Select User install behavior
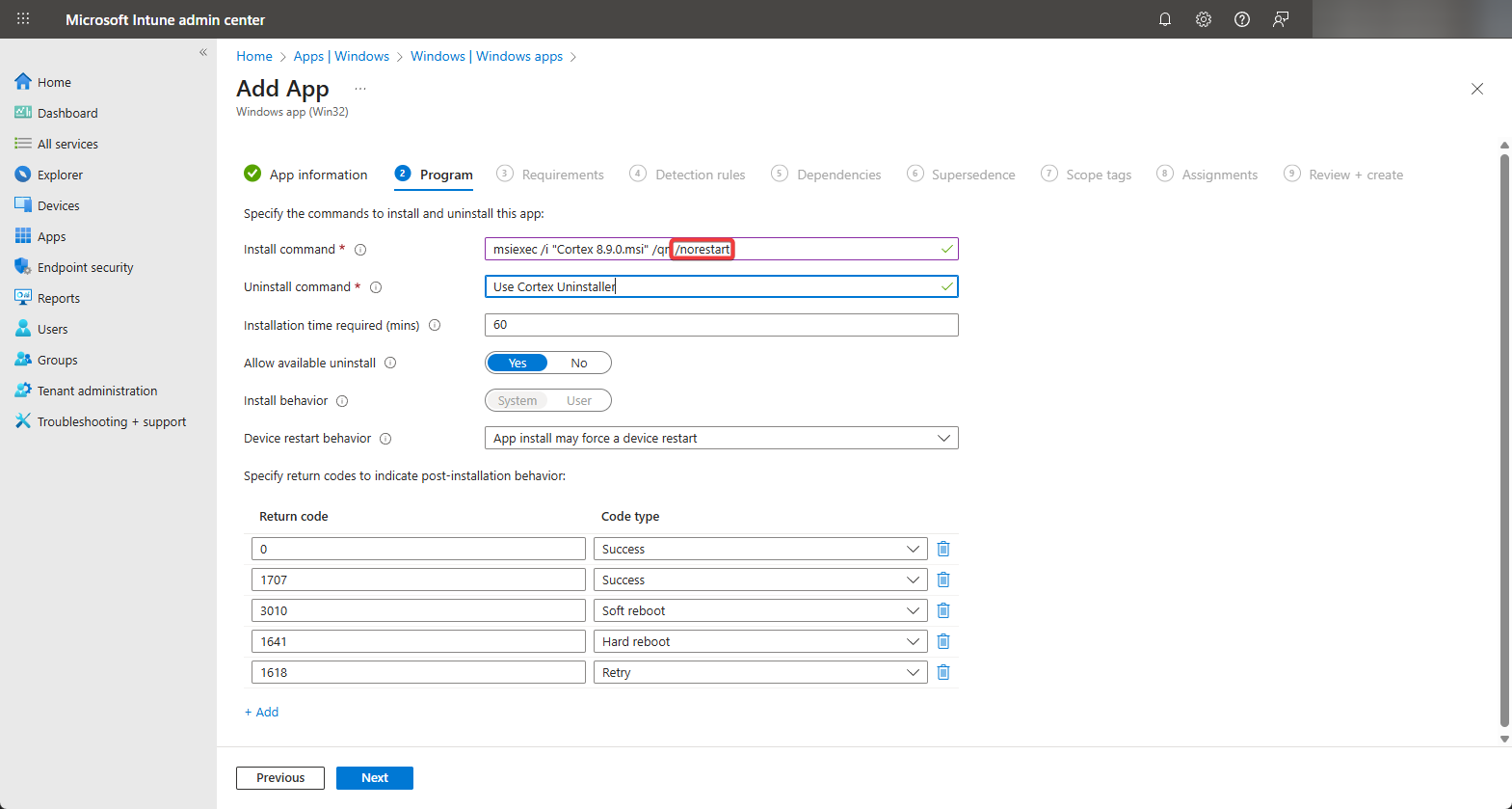 pos(579,400)
